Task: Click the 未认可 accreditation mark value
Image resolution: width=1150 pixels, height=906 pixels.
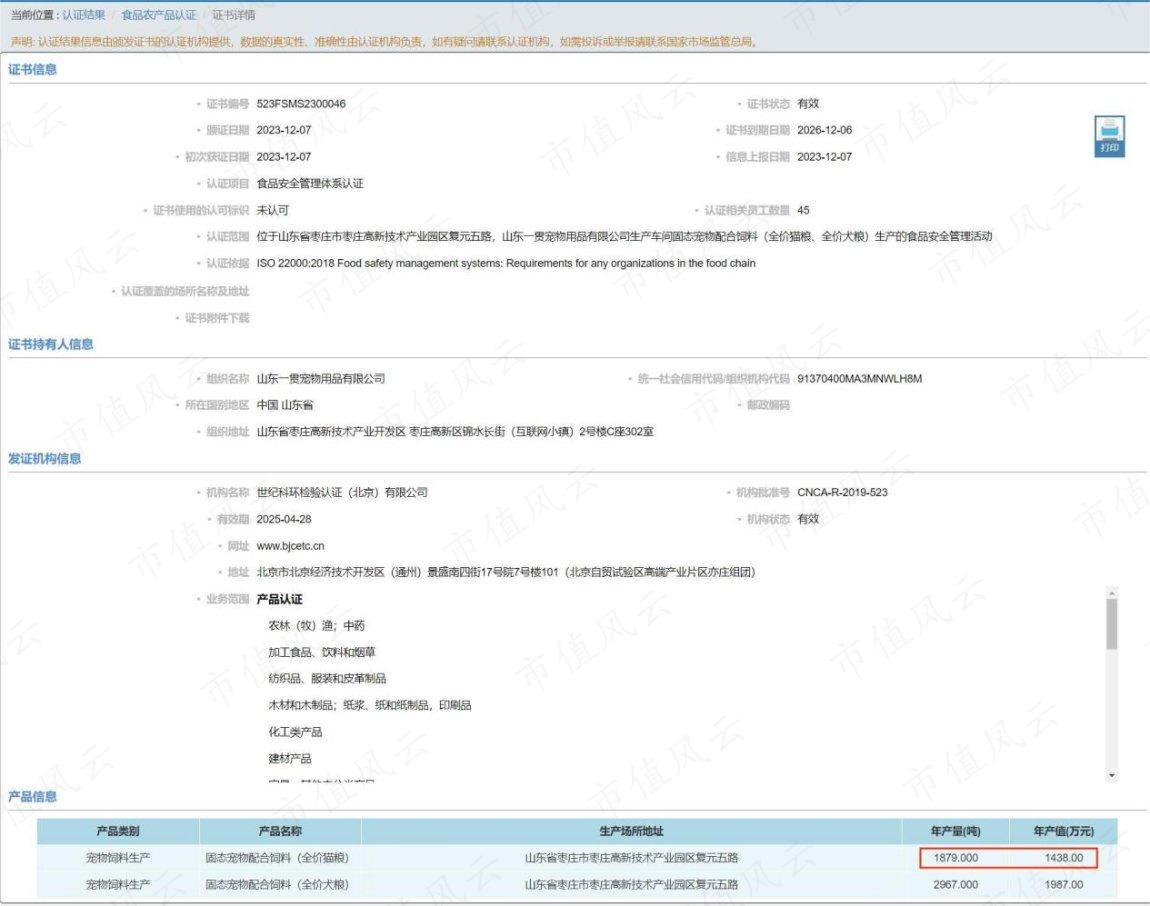Action: (x=273, y=211)
